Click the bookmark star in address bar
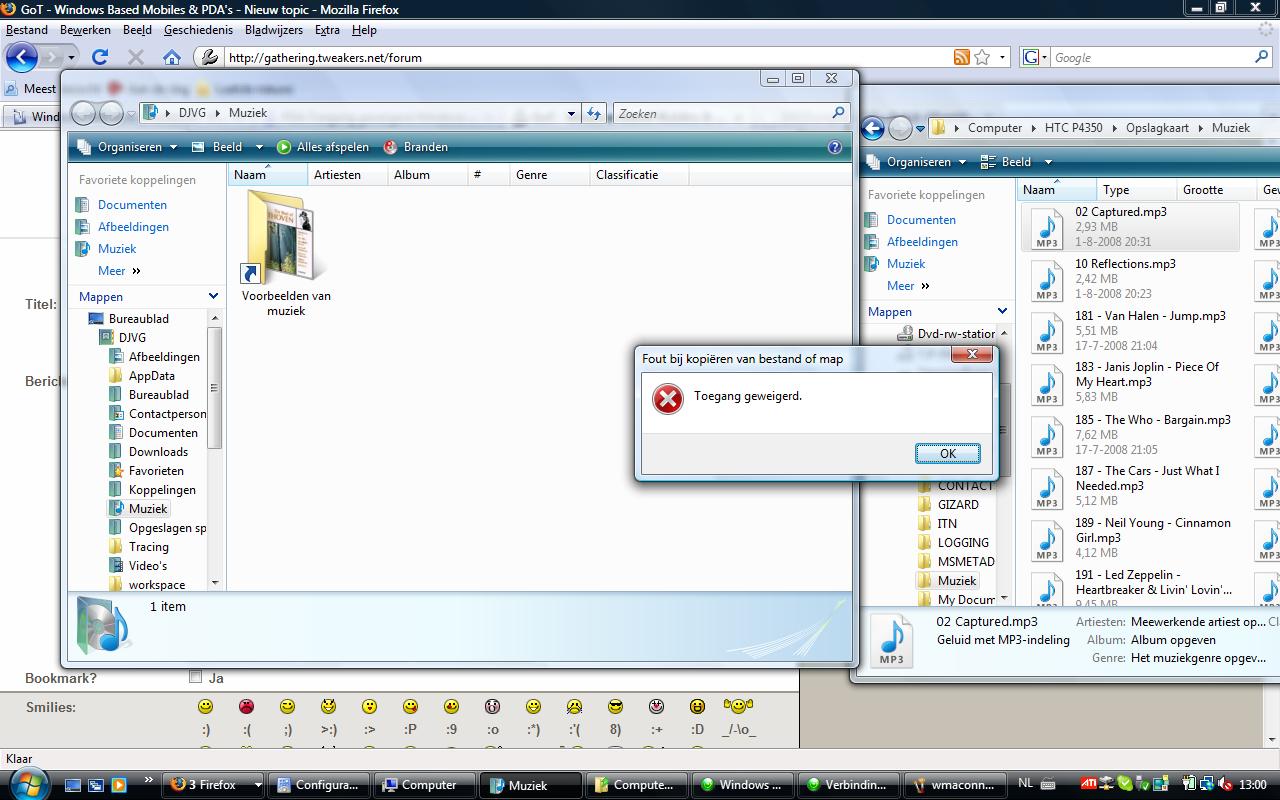Image resolution: width=1280 pixels, height=800 pixels. tap(982, 57)
